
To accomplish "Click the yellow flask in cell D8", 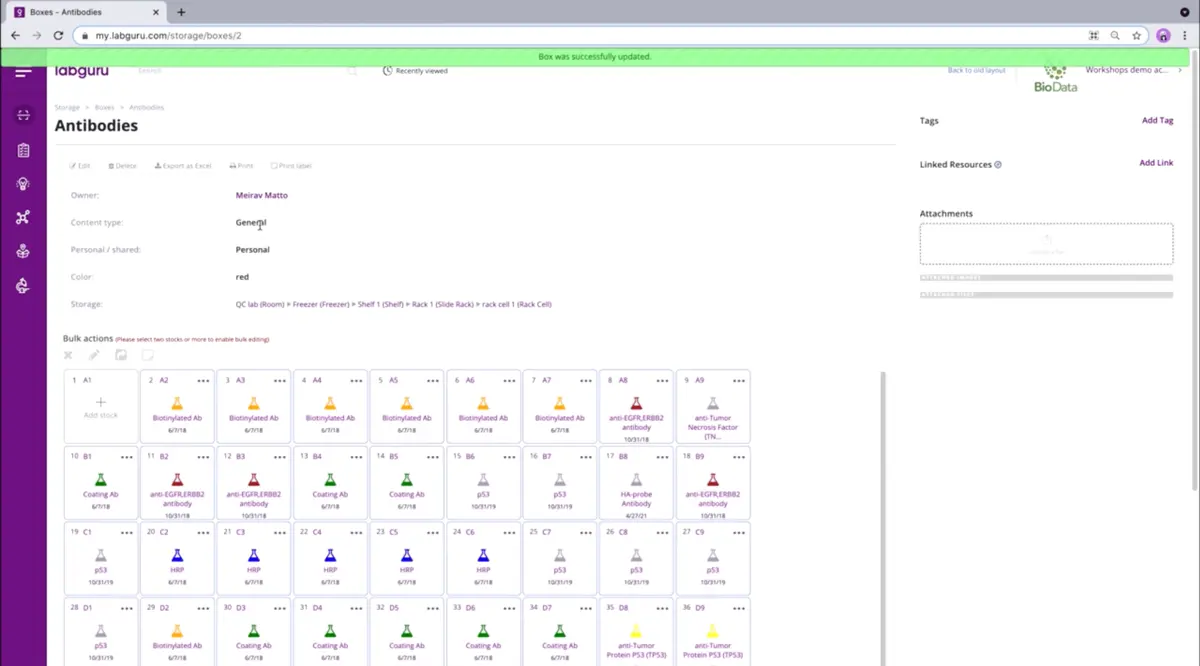I will pos(636,631).
